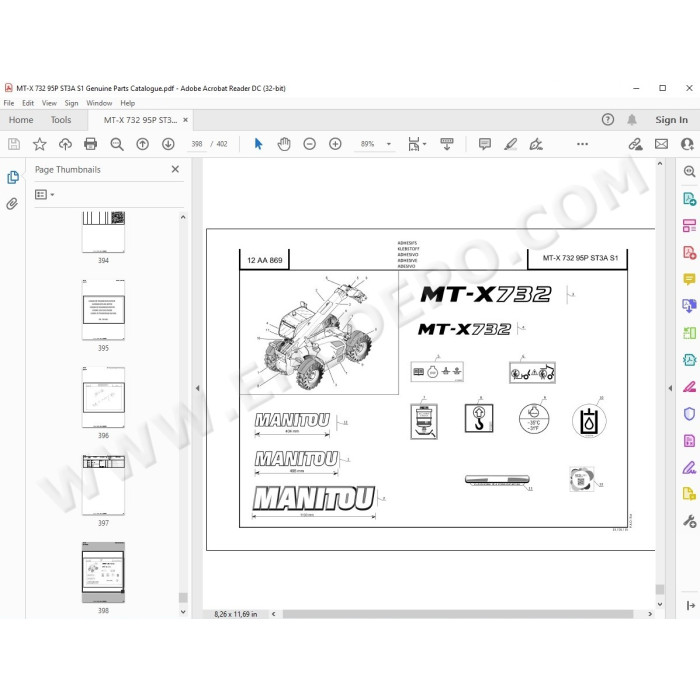Open More Tools wrench icon
This screenshot has height=700, width=700.
click(x=689, y=521)
